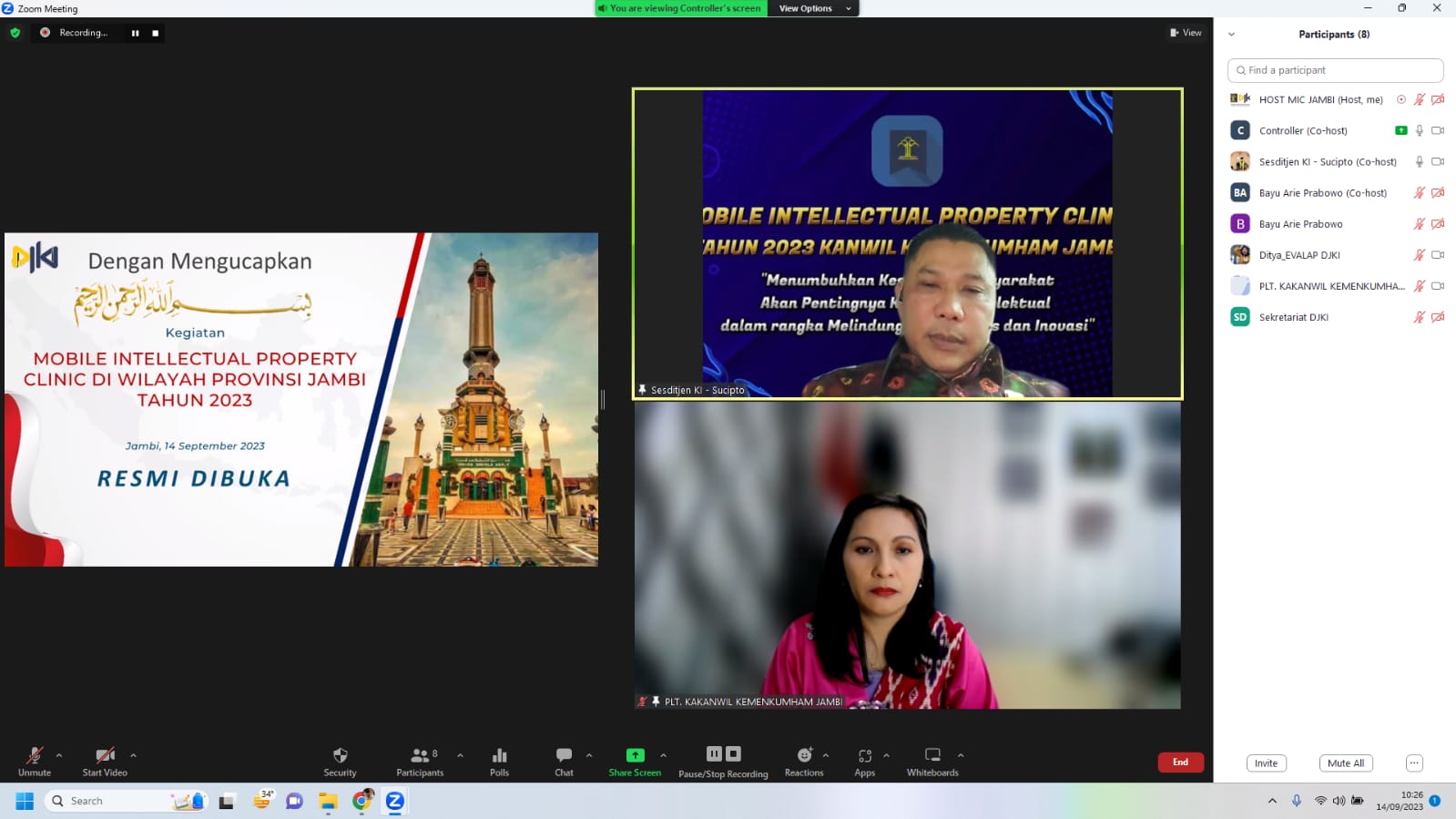Open video options arrow beside Start Video

point(133,755)
